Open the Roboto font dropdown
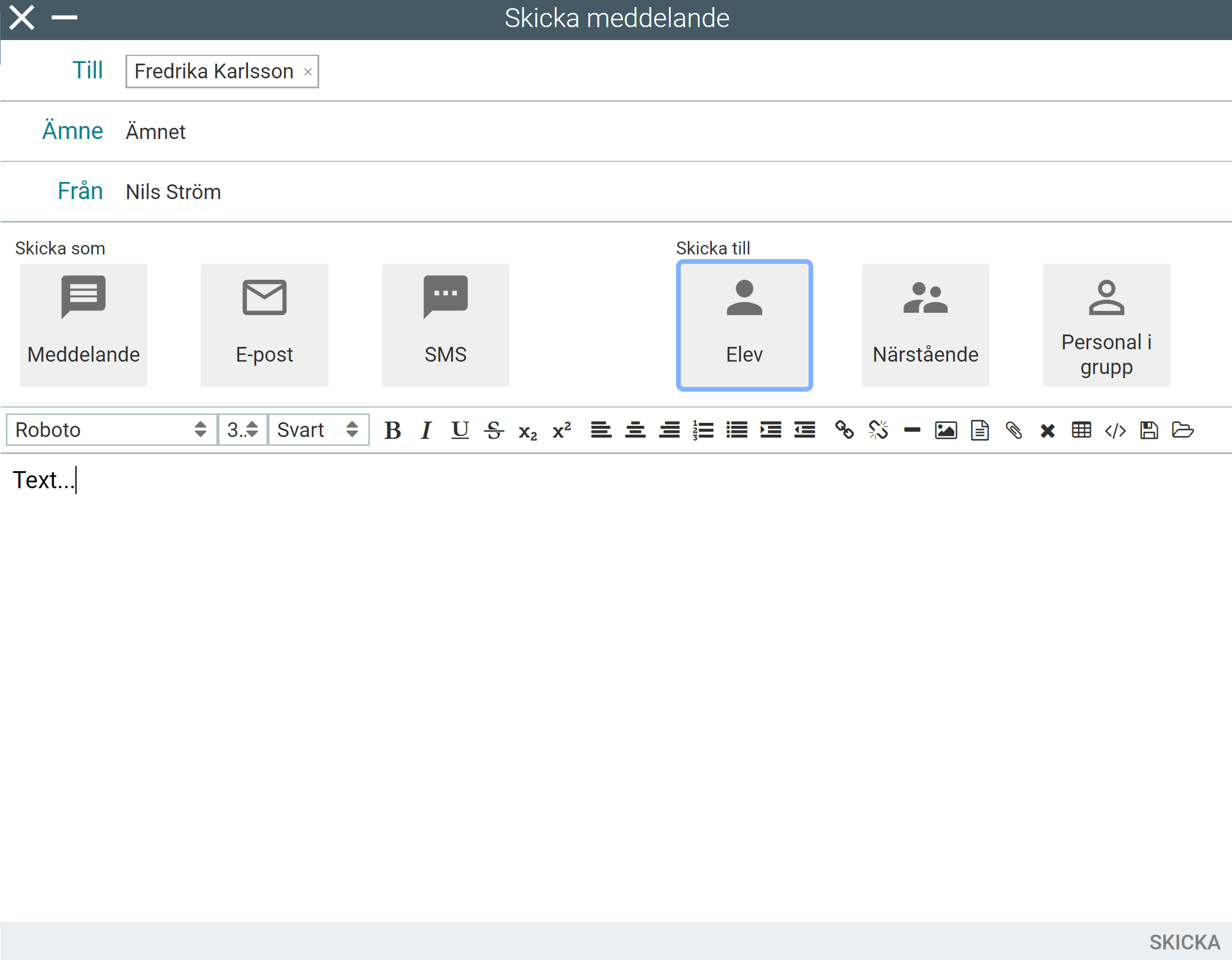This screenshot has height=960, width=1232. click(x=112, y=430)
